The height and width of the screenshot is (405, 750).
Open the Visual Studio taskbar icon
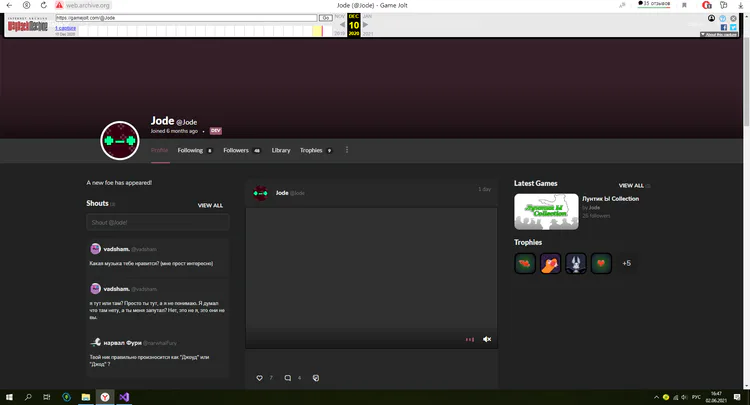124,397
